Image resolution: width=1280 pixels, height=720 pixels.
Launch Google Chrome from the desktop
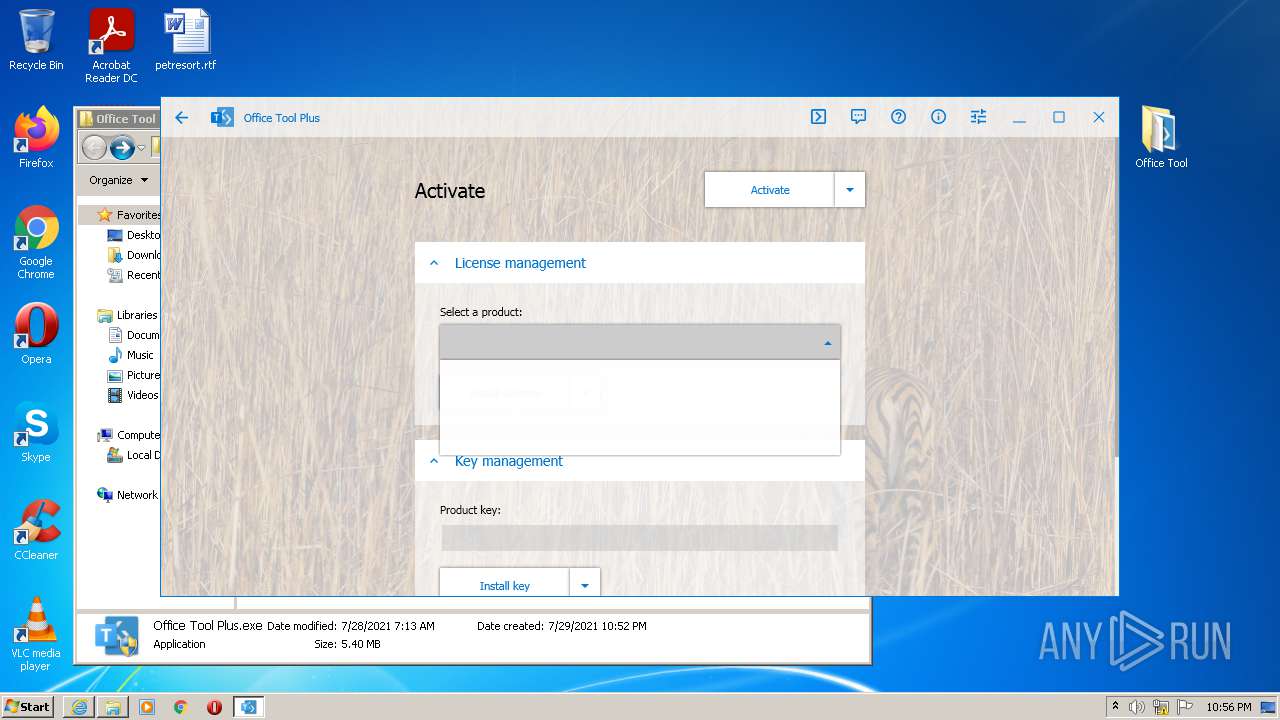click(36, 242)
